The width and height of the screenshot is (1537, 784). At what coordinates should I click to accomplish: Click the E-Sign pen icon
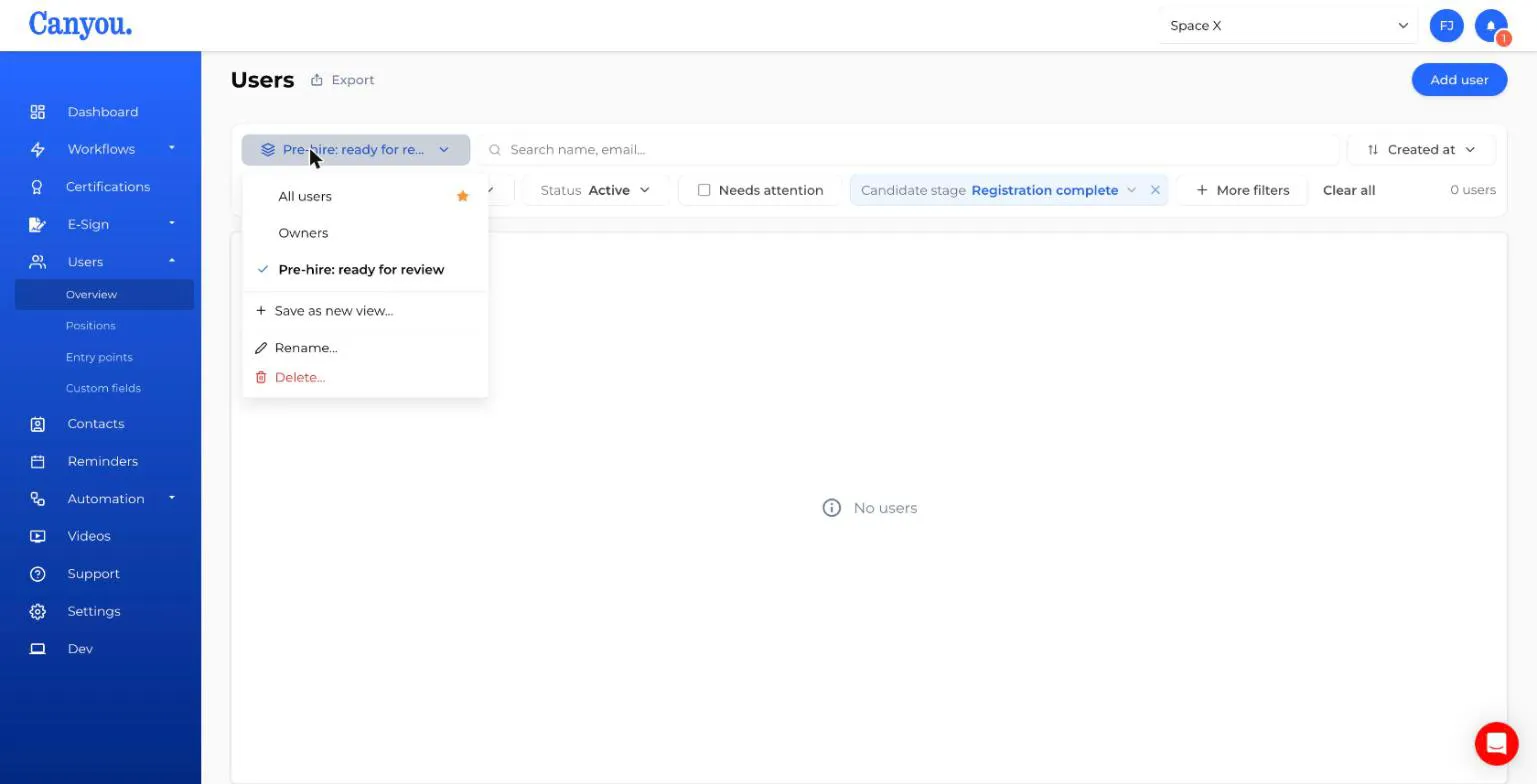click(37, 224)
